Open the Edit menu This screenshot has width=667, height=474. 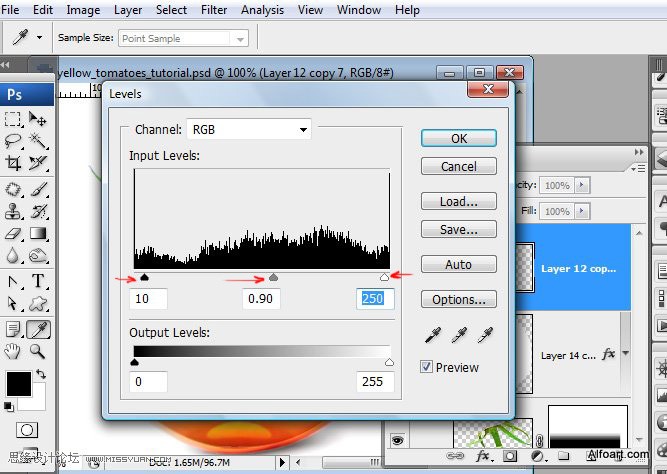click(x=43, y=10)
